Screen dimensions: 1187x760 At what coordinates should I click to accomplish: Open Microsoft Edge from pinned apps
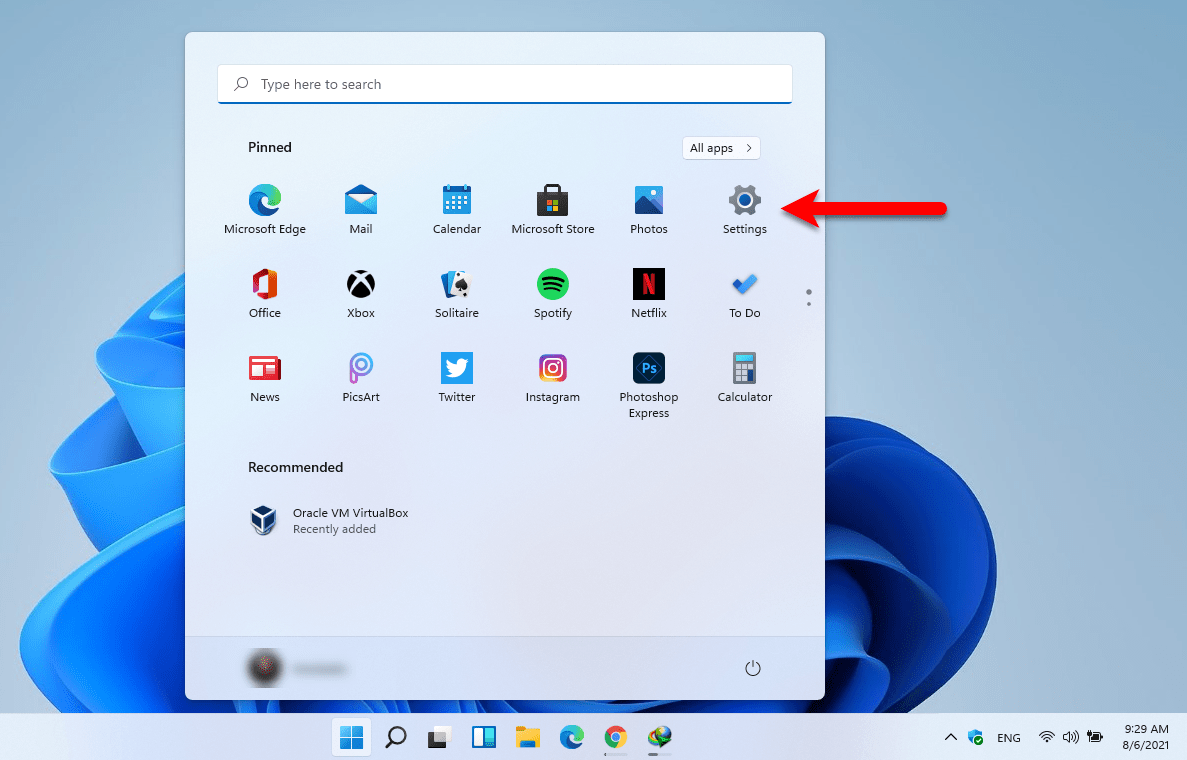pos(265,210)
